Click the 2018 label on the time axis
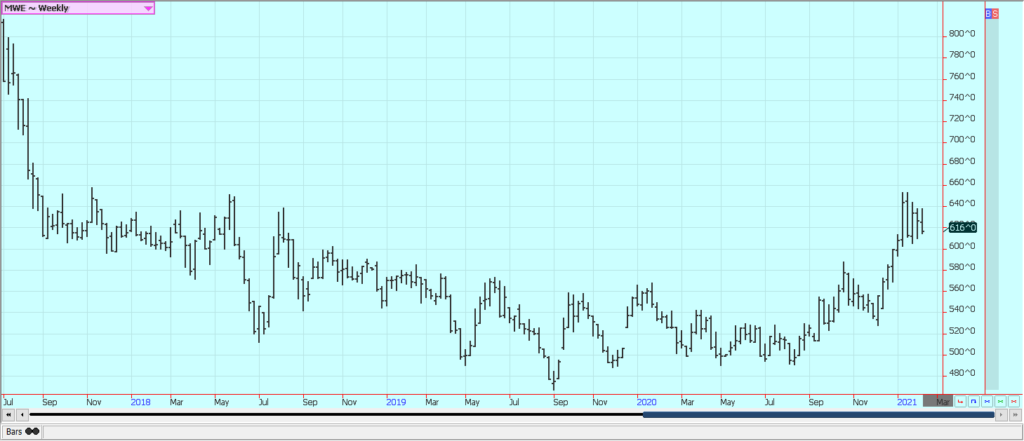Viewport: 1024px width, 441px height. point(140,402)
